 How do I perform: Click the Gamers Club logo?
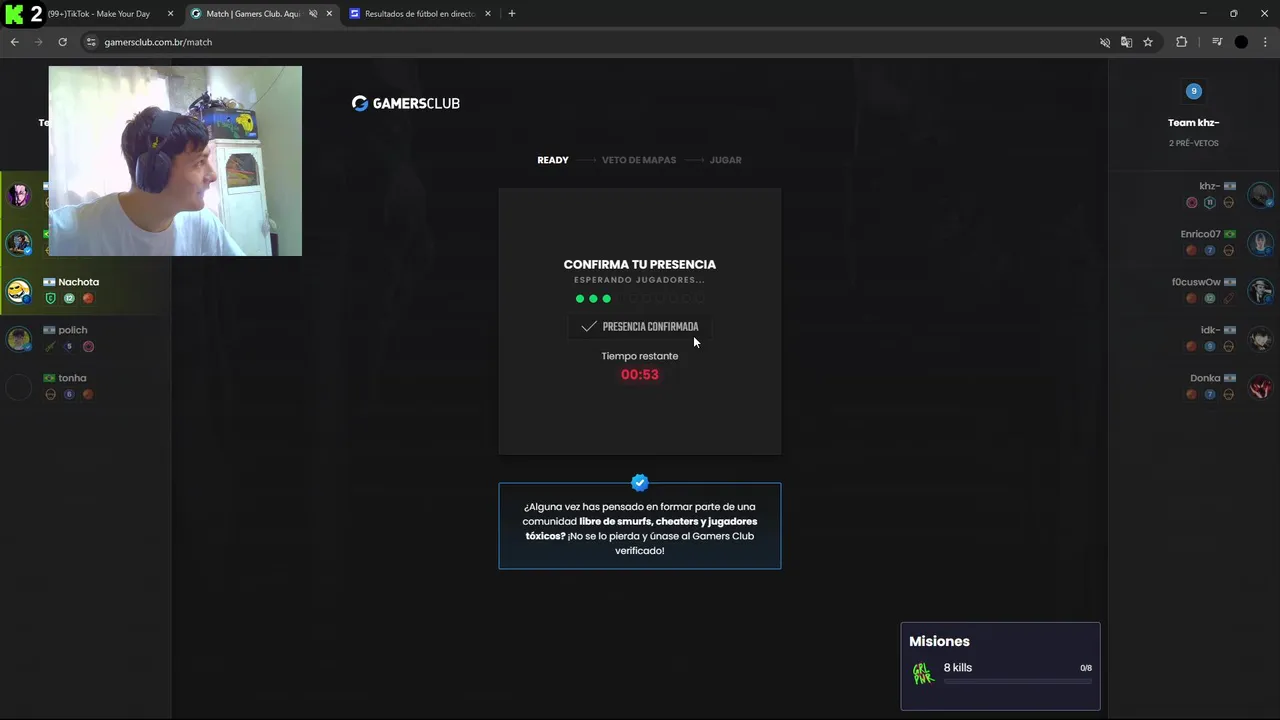[x=406, y=103]
